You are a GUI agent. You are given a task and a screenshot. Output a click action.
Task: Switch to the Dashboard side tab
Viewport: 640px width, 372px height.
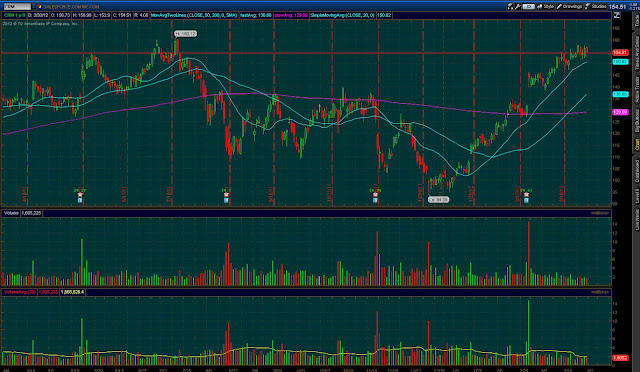coord(636,171)
